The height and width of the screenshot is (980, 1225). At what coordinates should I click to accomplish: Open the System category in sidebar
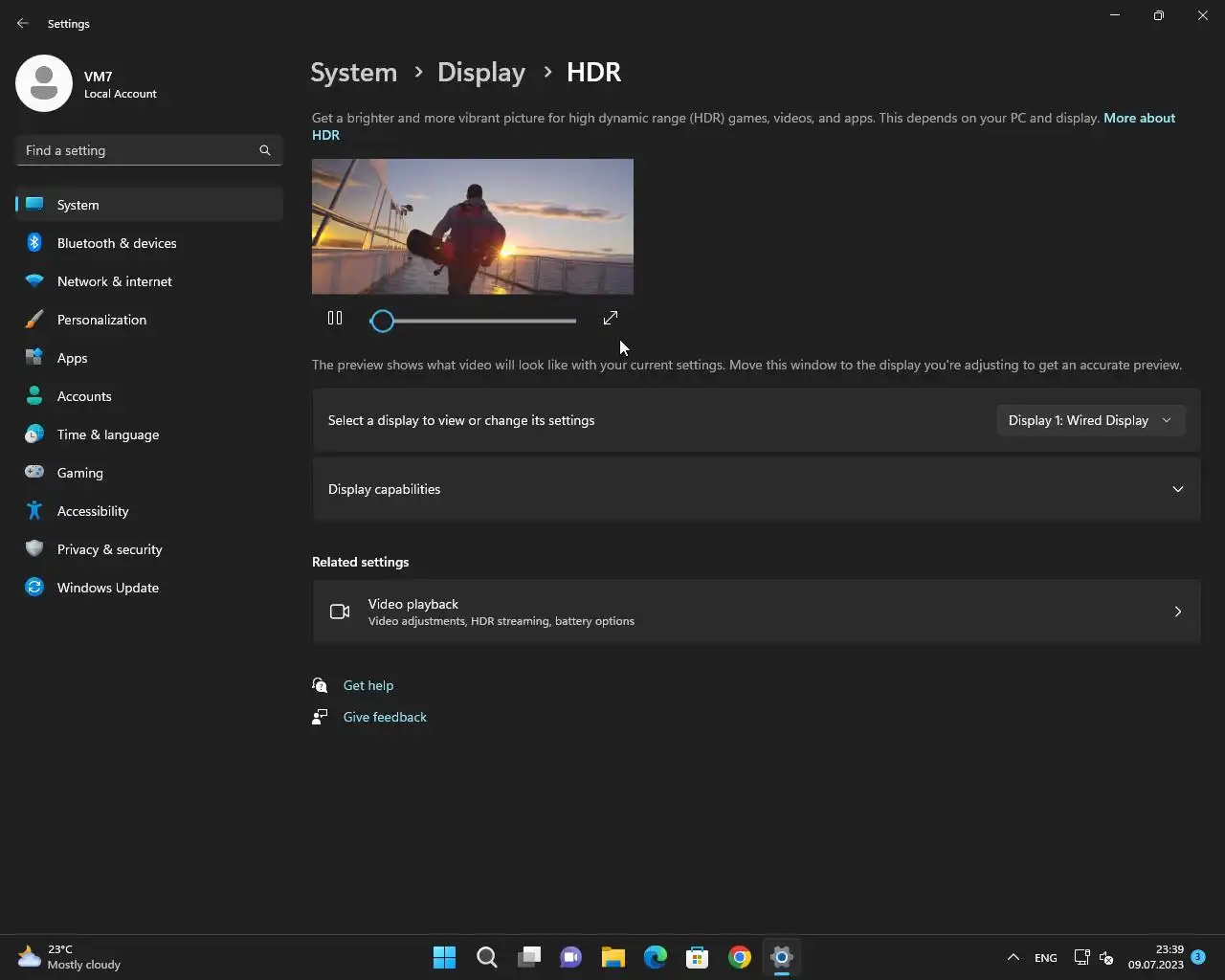point(149,205)
